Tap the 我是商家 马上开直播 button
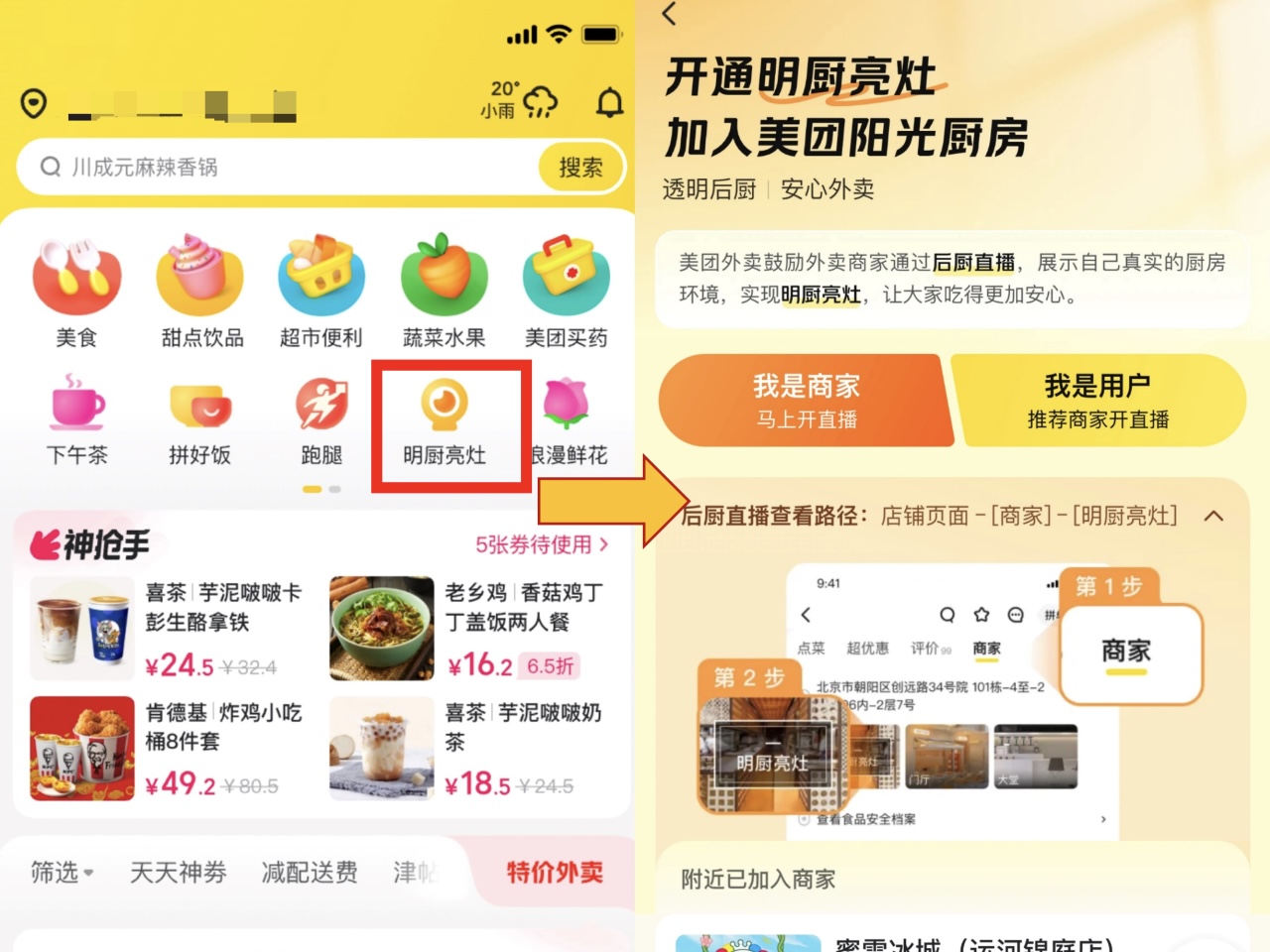The width and height of the screenshot is (1270, 952). click(806, 401)
